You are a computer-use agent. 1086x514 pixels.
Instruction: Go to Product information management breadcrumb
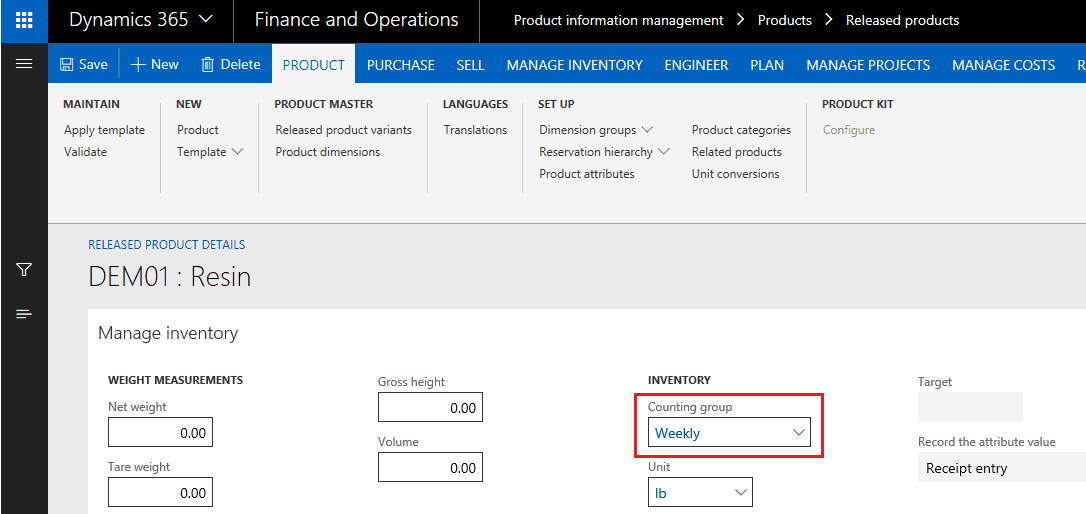coord(618,21)
